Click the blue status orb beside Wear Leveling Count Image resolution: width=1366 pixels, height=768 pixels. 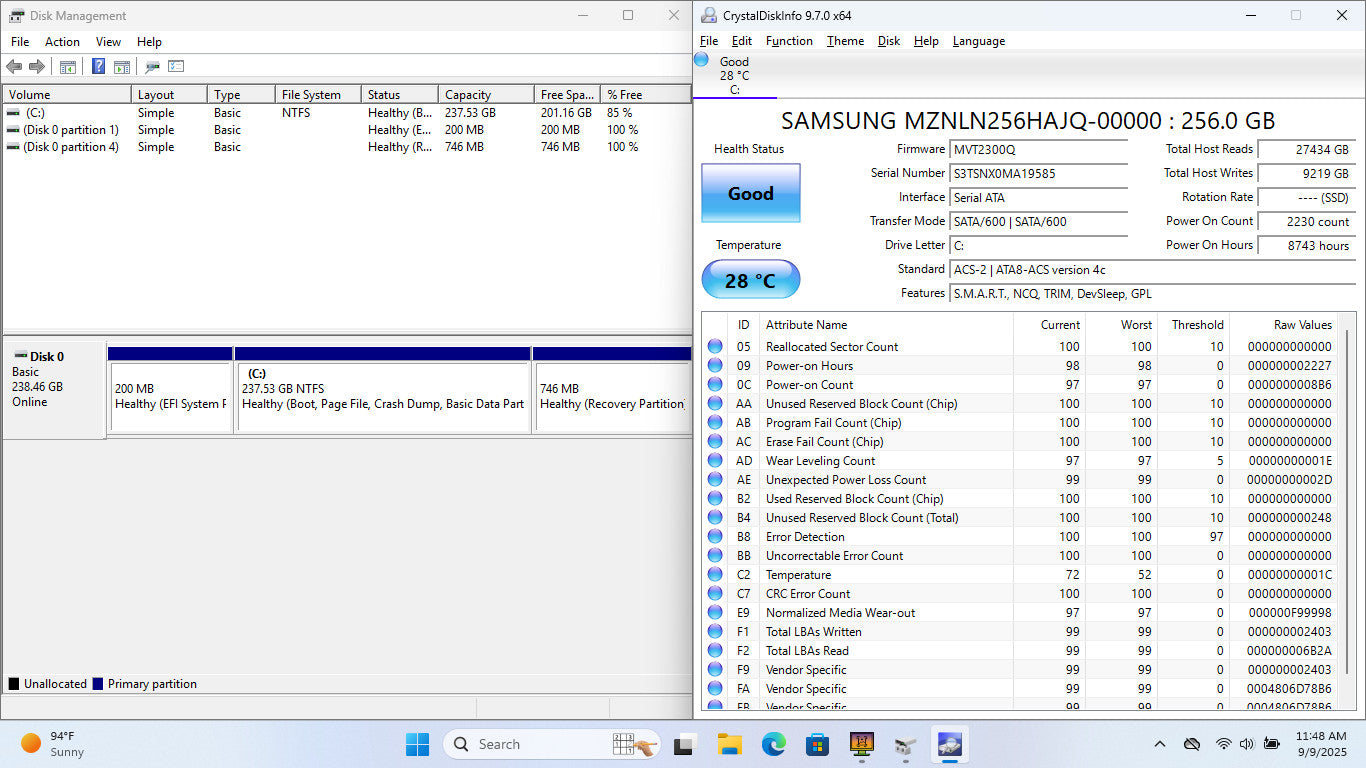coord(715,460)
